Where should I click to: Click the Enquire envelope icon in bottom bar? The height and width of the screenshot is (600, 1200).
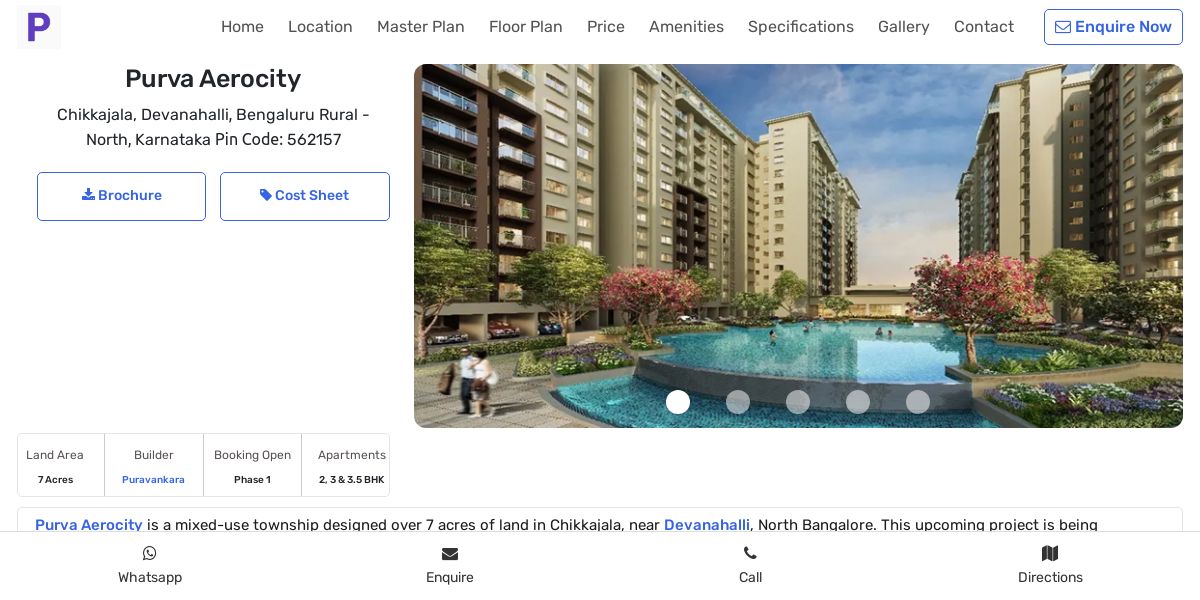tap(450, 554)
